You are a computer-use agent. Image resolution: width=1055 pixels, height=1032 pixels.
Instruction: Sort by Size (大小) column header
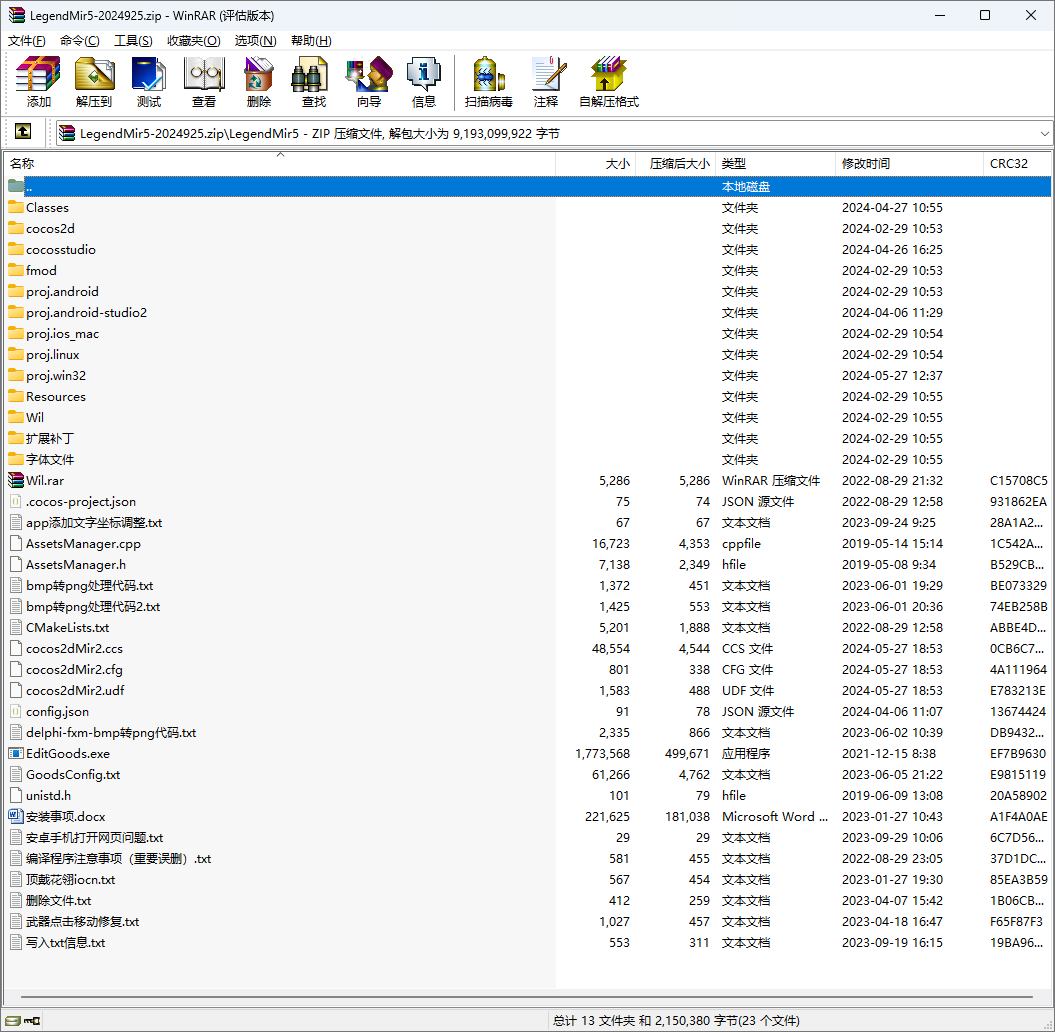(595, 163)
